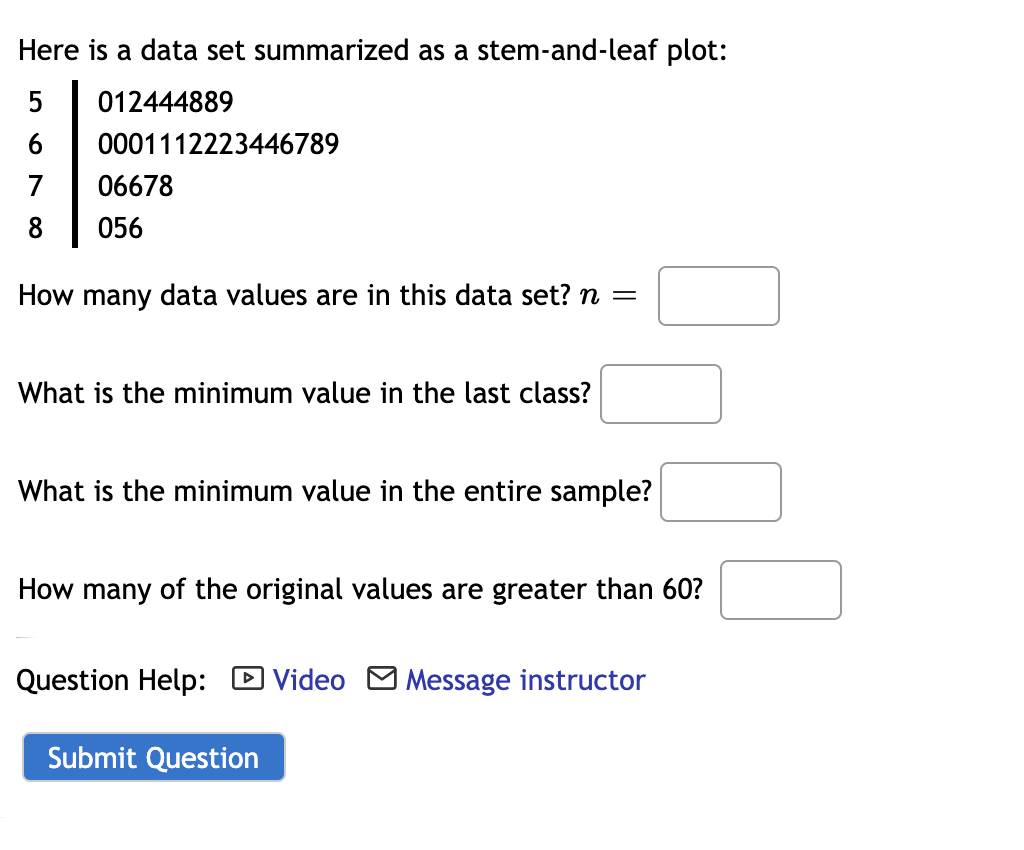Click the question asking how many data values

[x=300, y=295]
